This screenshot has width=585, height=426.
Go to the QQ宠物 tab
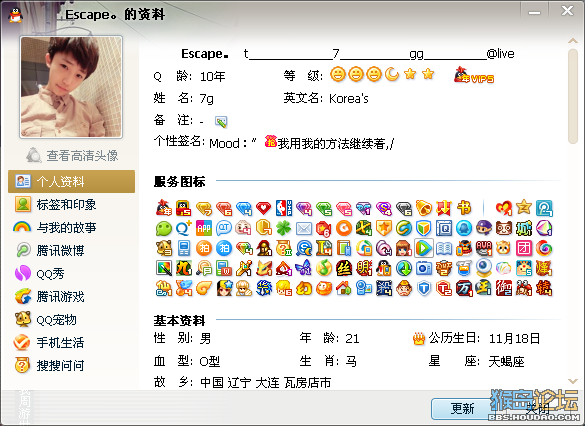pos(72,320)
